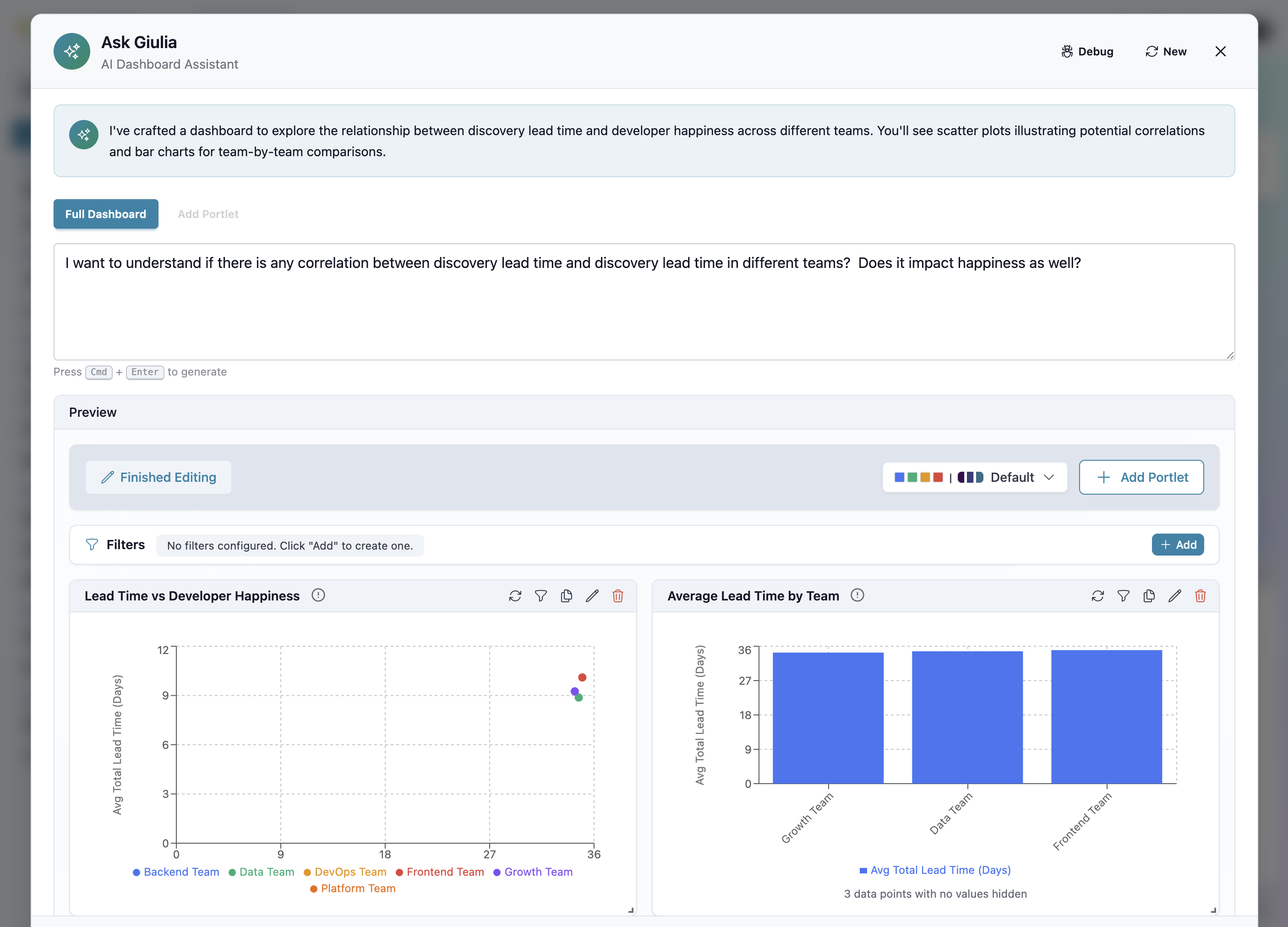Refresh the Average Lead Time by Team chart
This screenshot has width=1288, height=927.
(x=1098, y=596)
